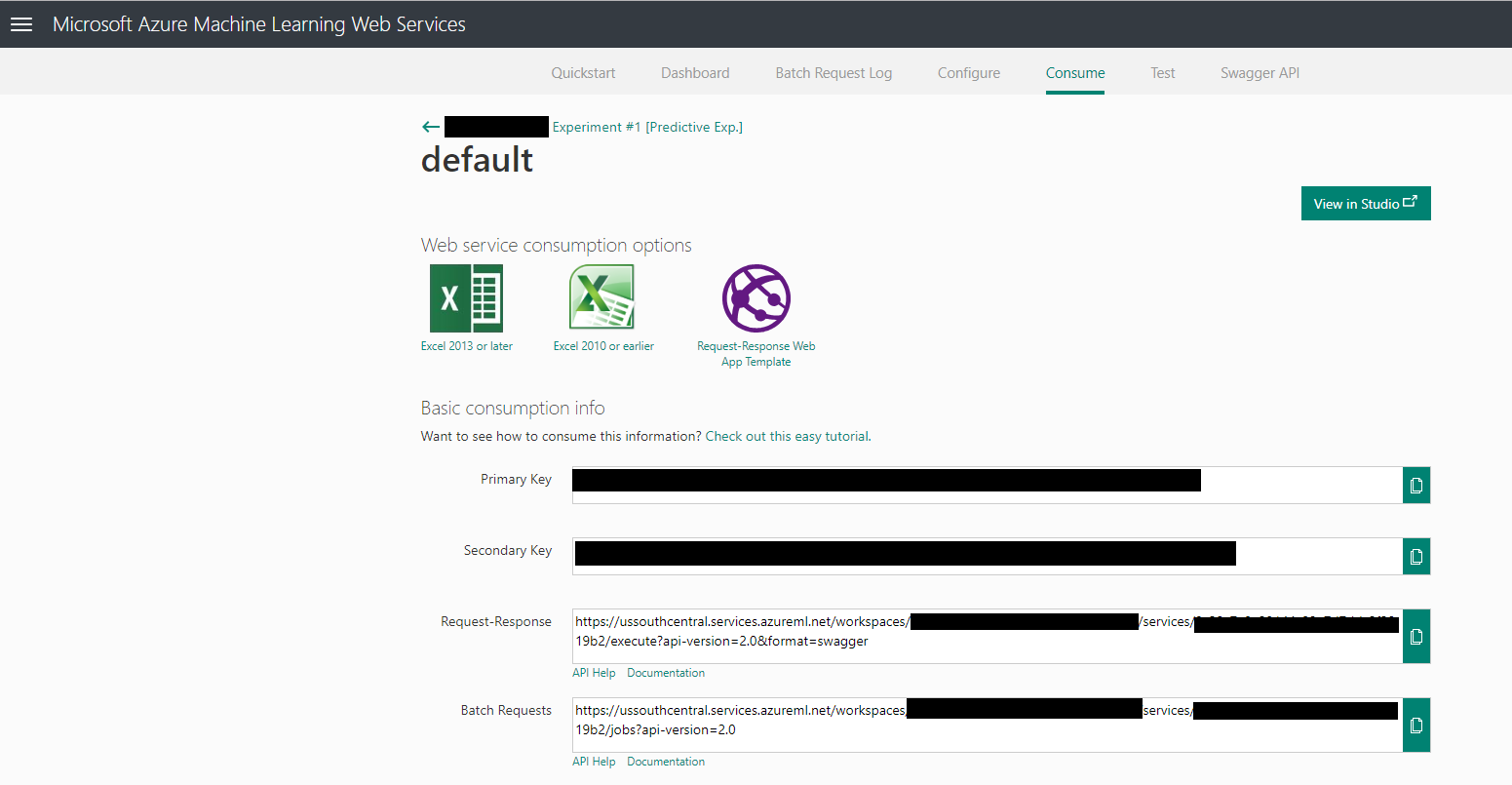Choose the Excel 2010 or earlier option
This screenshot has width=1512, height=785.
(x=601, y=298)
